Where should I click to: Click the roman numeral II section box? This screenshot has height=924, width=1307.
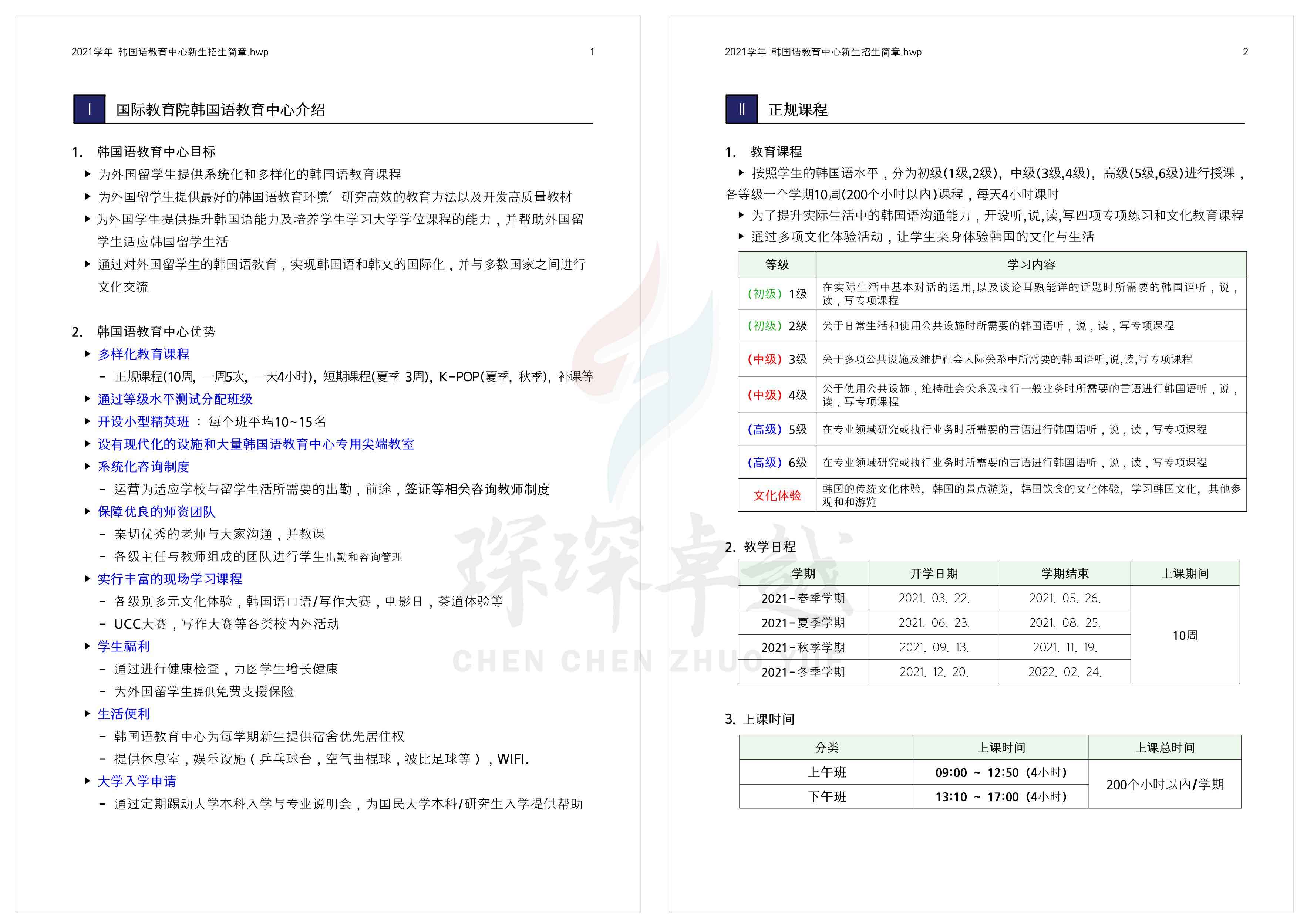tap(741, 109)
